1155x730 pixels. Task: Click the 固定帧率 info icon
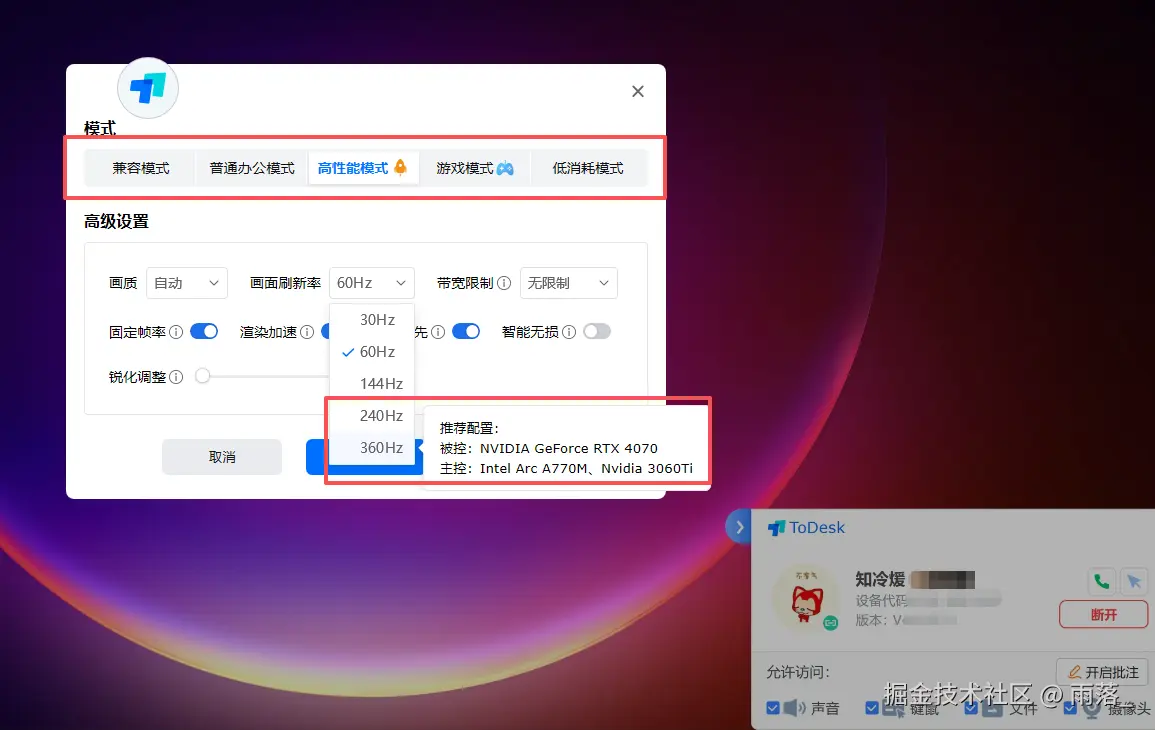coord(176,332)
